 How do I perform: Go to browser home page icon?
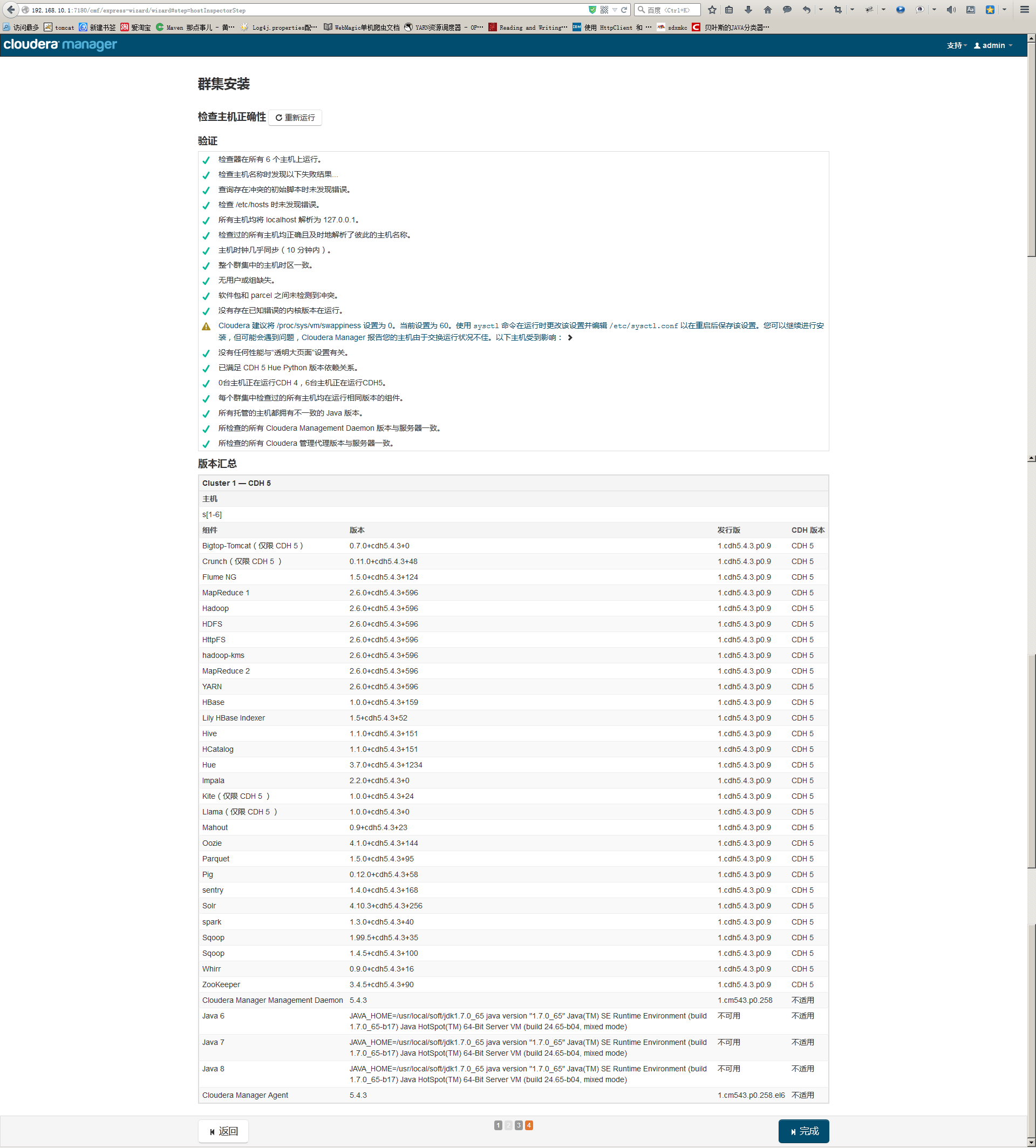(767, 10)
